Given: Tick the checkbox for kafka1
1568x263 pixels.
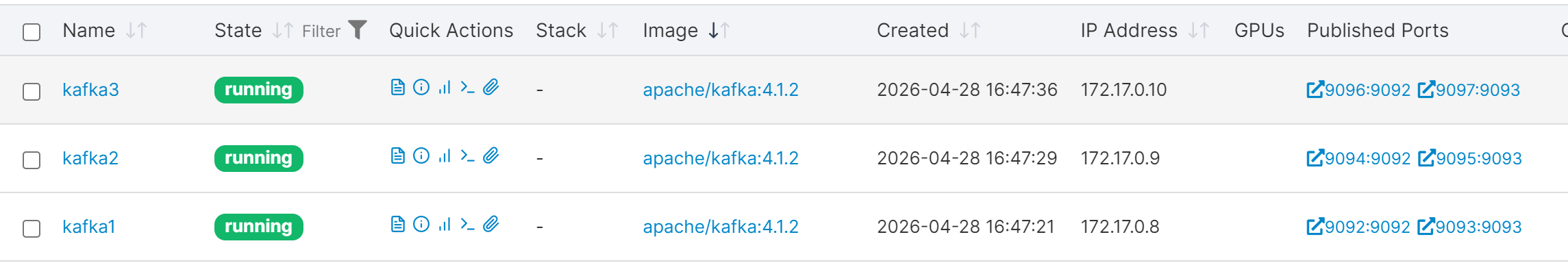Looking at the screenshot, I should [32, 229].
